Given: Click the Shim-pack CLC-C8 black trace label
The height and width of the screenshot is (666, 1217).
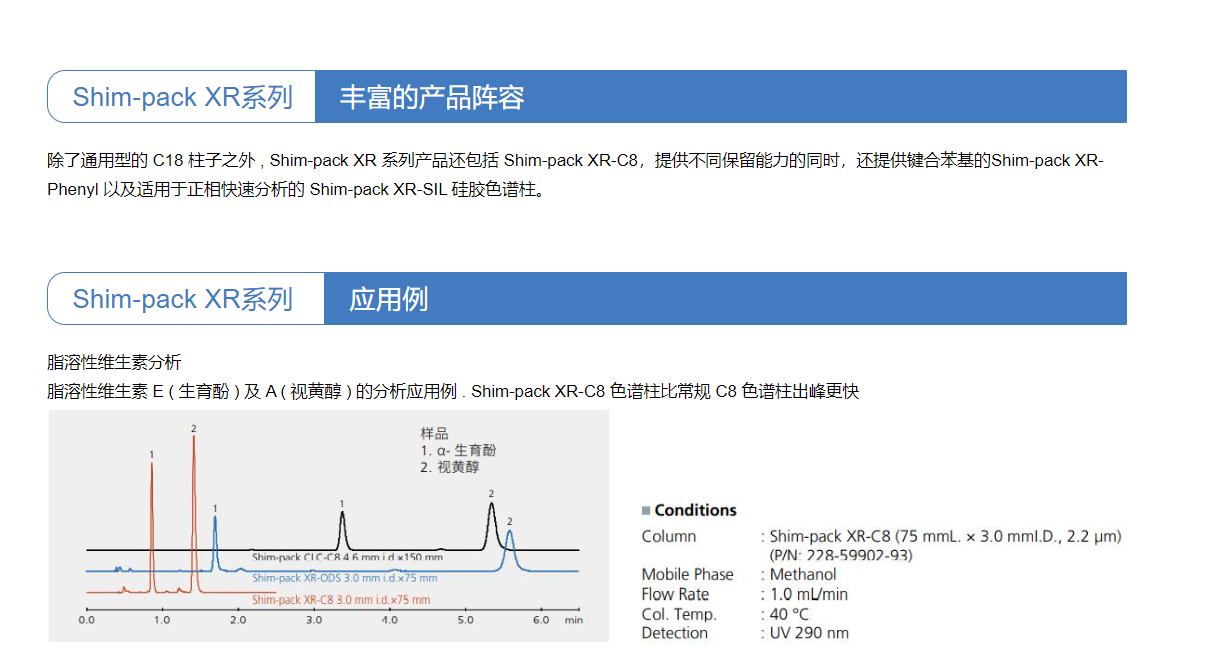Looking at the screenshot, I should coord(346,557).
